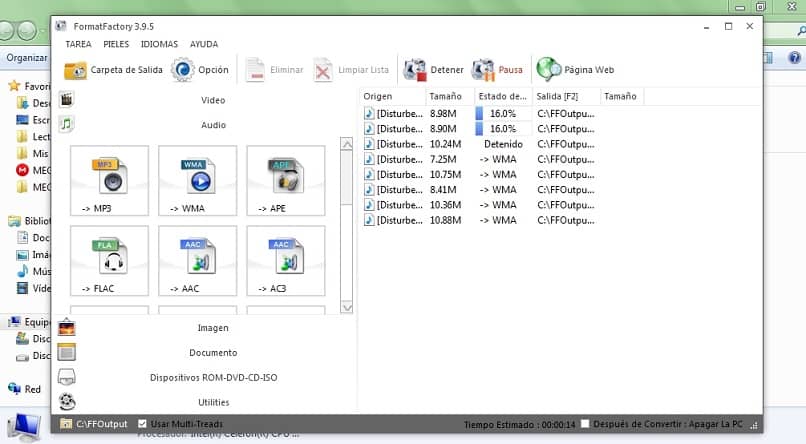This screenshot has width=806, height=444.
Task: Click the audio format list scroll-up arrow
Action: coord(347,144)
